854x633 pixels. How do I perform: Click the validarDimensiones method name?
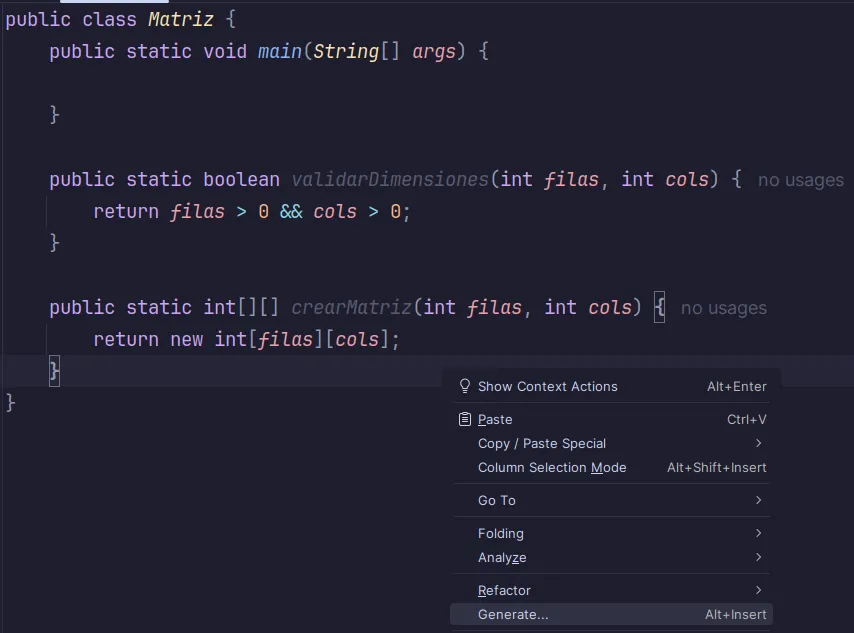pos(390,180)
